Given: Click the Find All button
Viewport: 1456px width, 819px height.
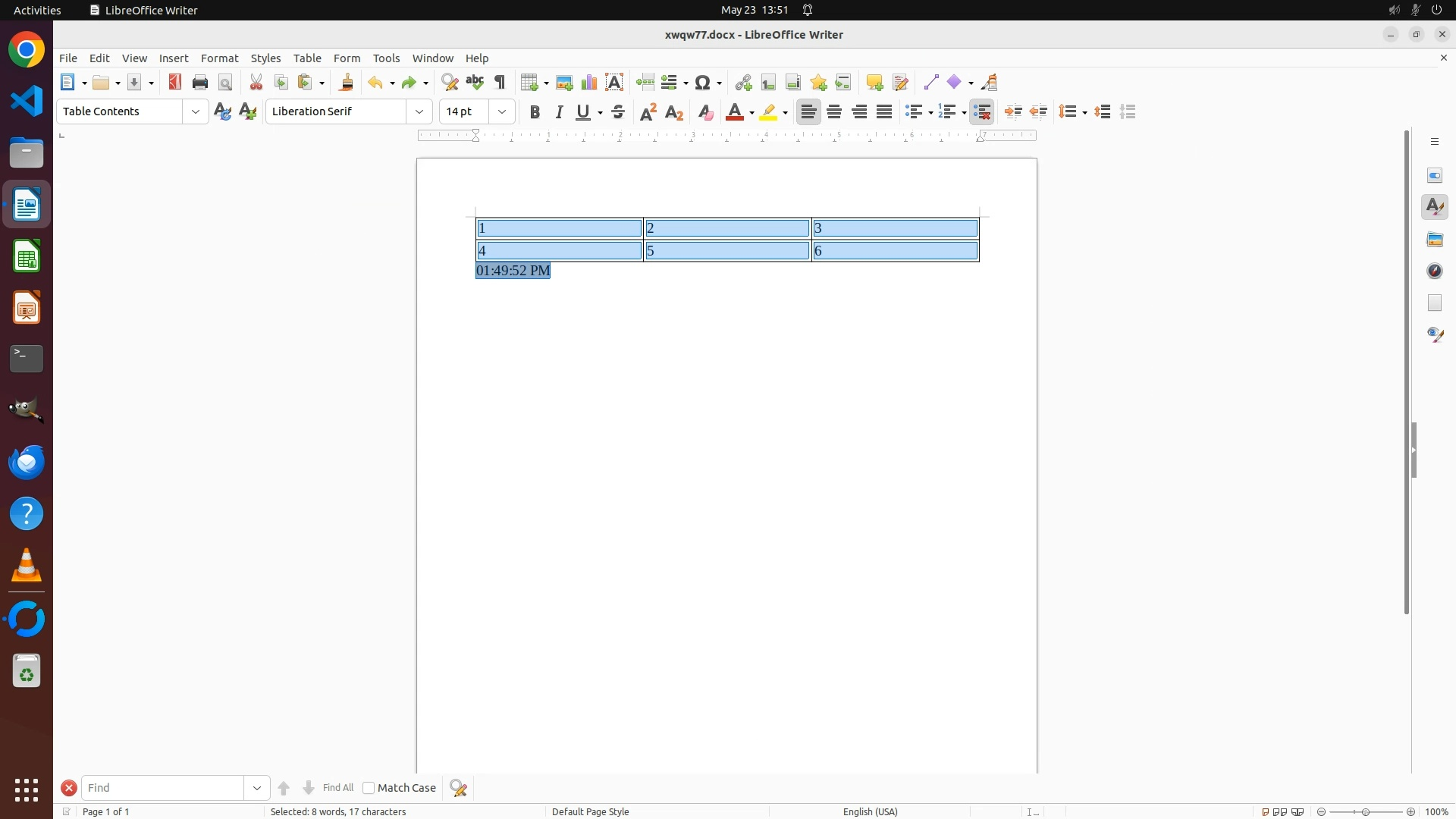Looking at the screenshot, I should coord(337,788).
